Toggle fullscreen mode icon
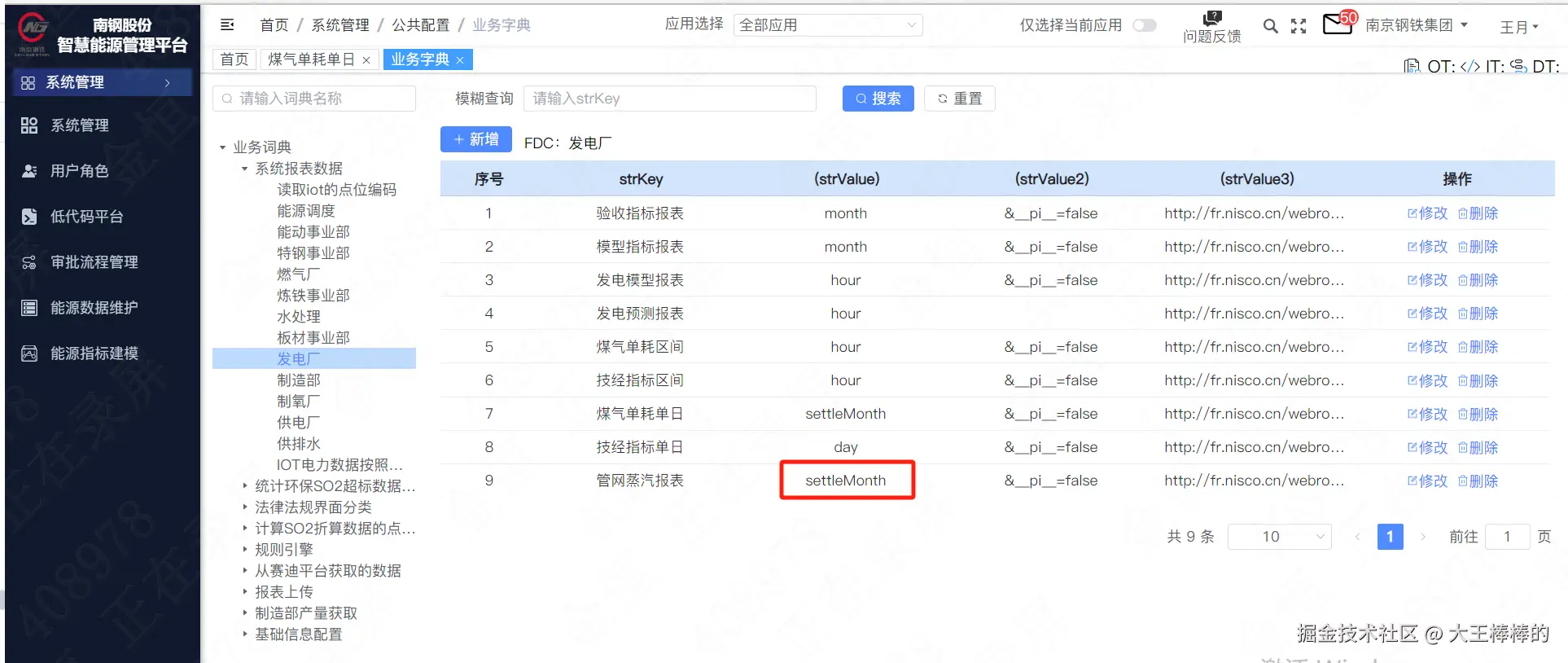The width and height of the screenshot is (1568, 663). pyautogui.click(x=1299, y=26)
